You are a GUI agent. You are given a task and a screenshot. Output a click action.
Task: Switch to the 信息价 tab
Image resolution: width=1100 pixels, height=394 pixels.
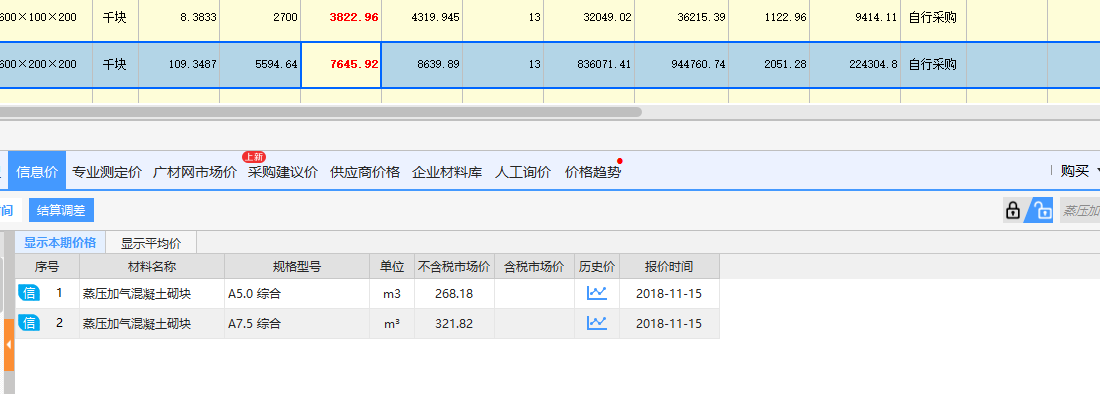click(x=37, y=172)
